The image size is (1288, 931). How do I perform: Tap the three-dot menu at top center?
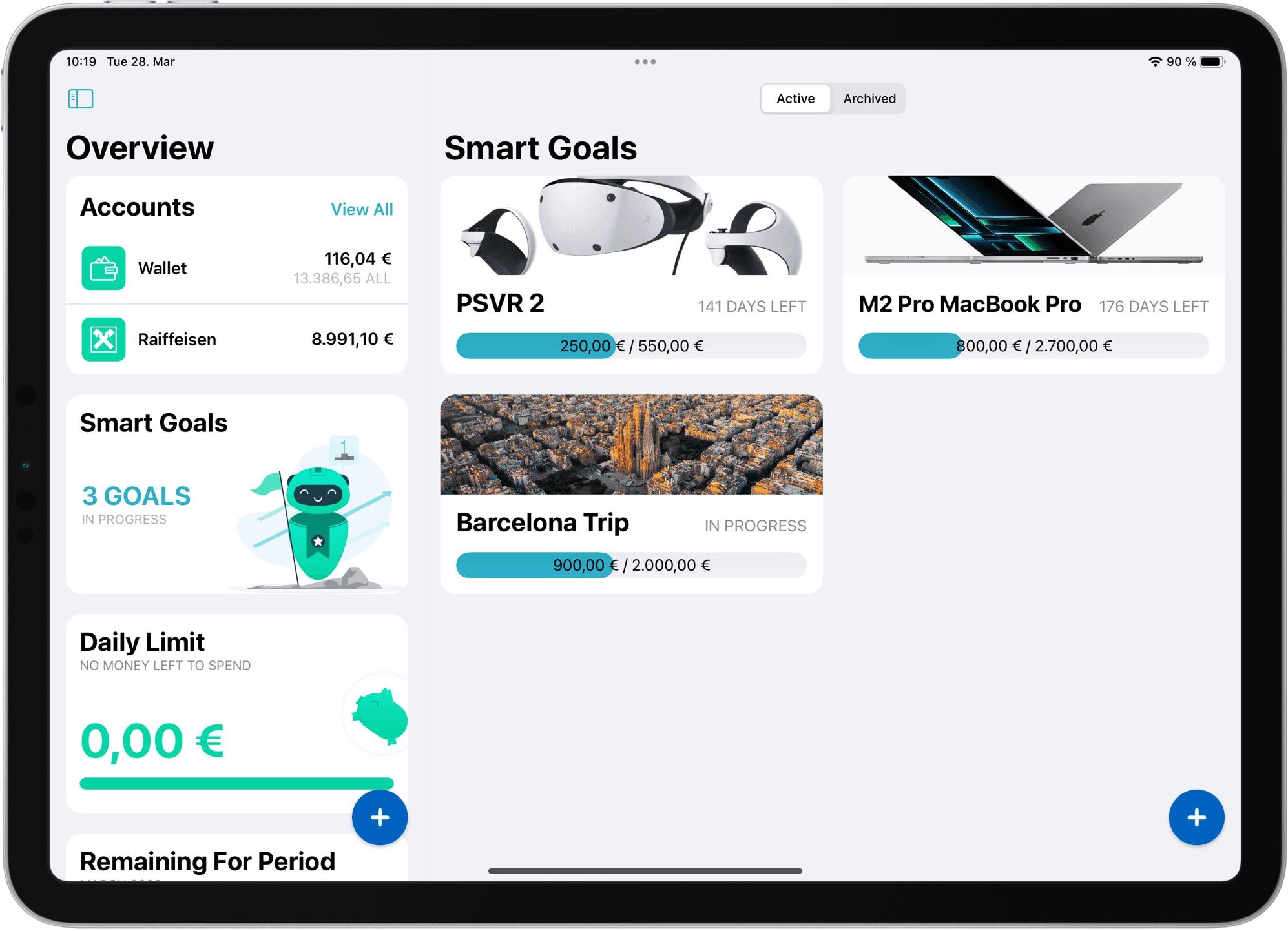click(644, 62)
